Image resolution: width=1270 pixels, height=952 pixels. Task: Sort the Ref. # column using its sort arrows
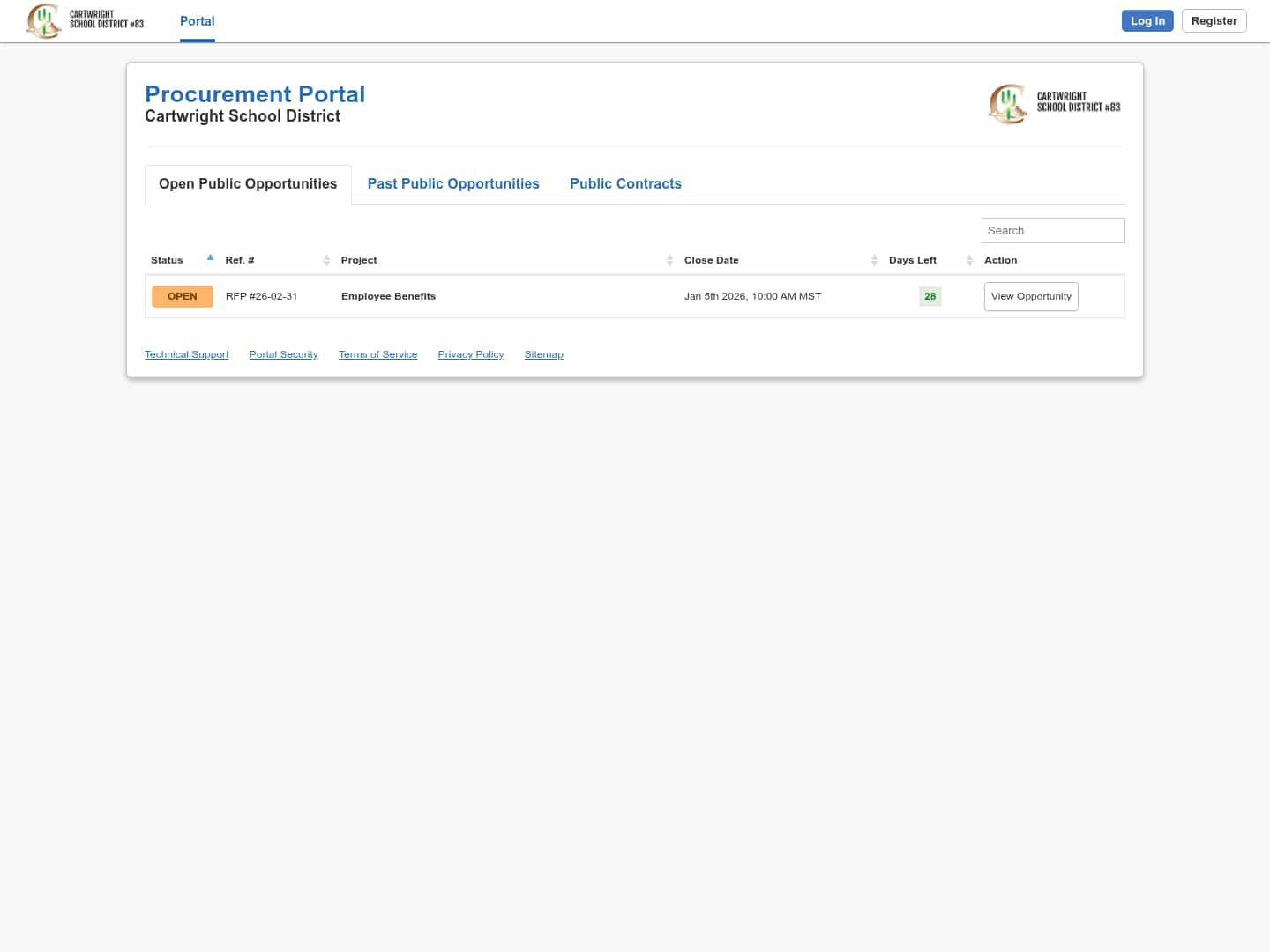click(x=327, y=260)
